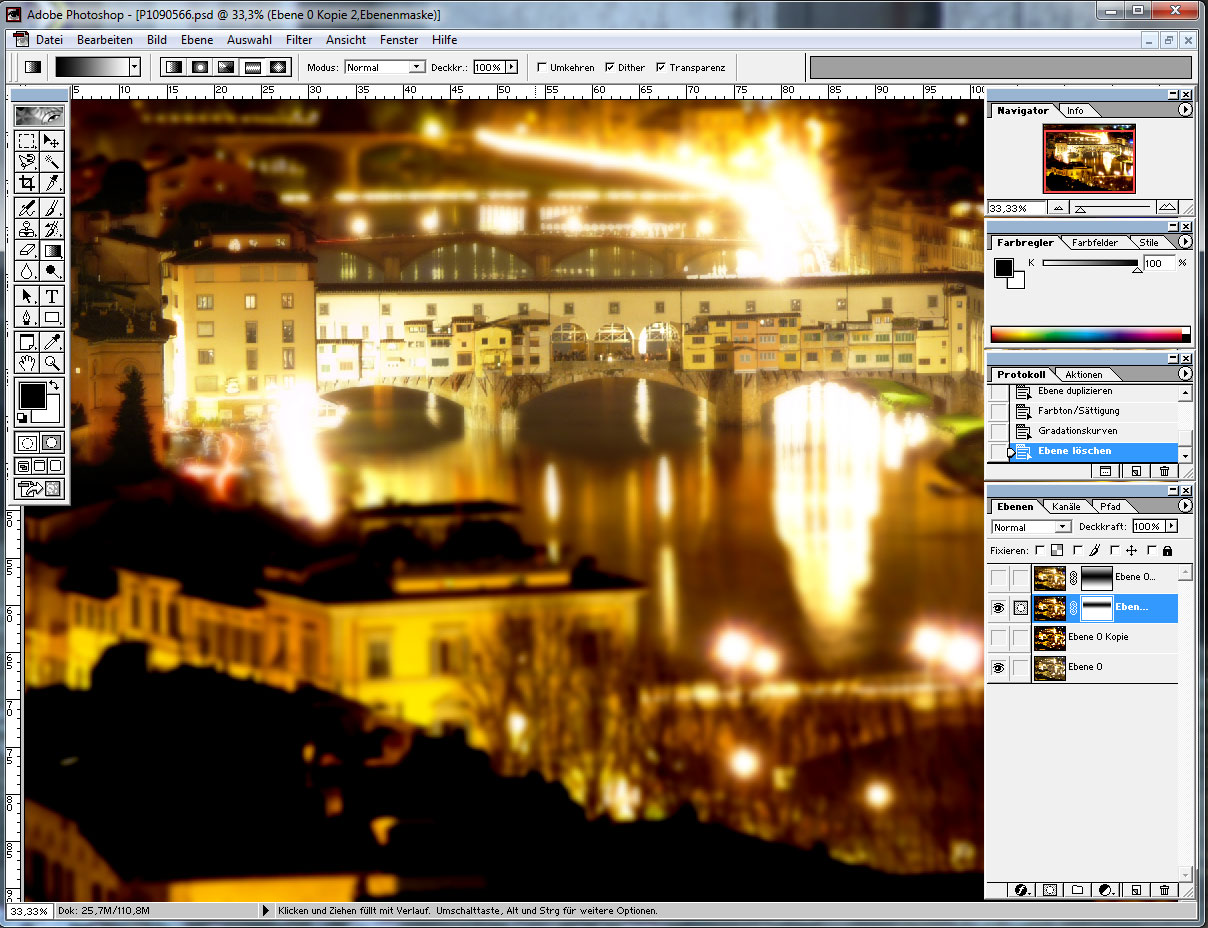
Task: Enable the Umkehren checkbox
Action: (x=542, y=68)
